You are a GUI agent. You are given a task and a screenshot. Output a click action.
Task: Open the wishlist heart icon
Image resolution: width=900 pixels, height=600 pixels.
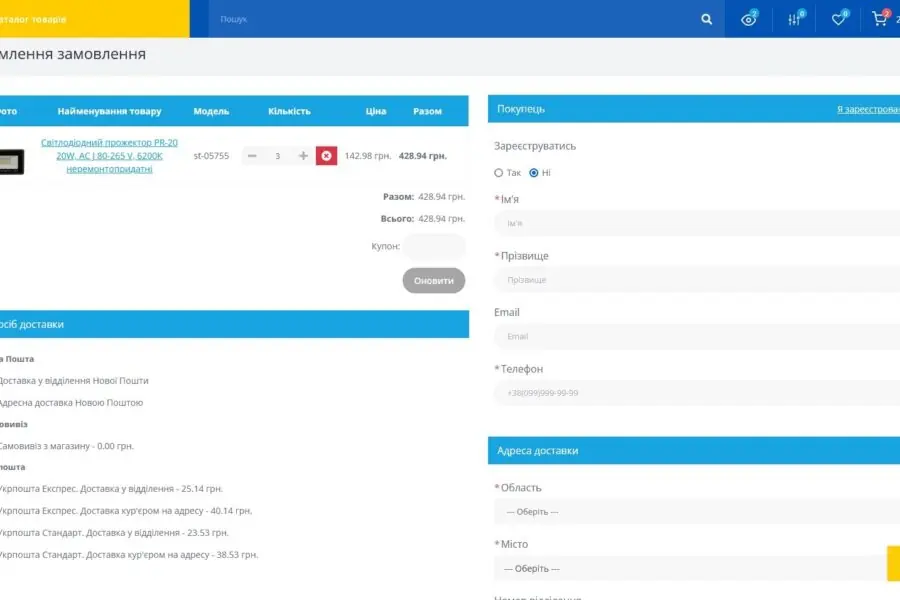838,19
